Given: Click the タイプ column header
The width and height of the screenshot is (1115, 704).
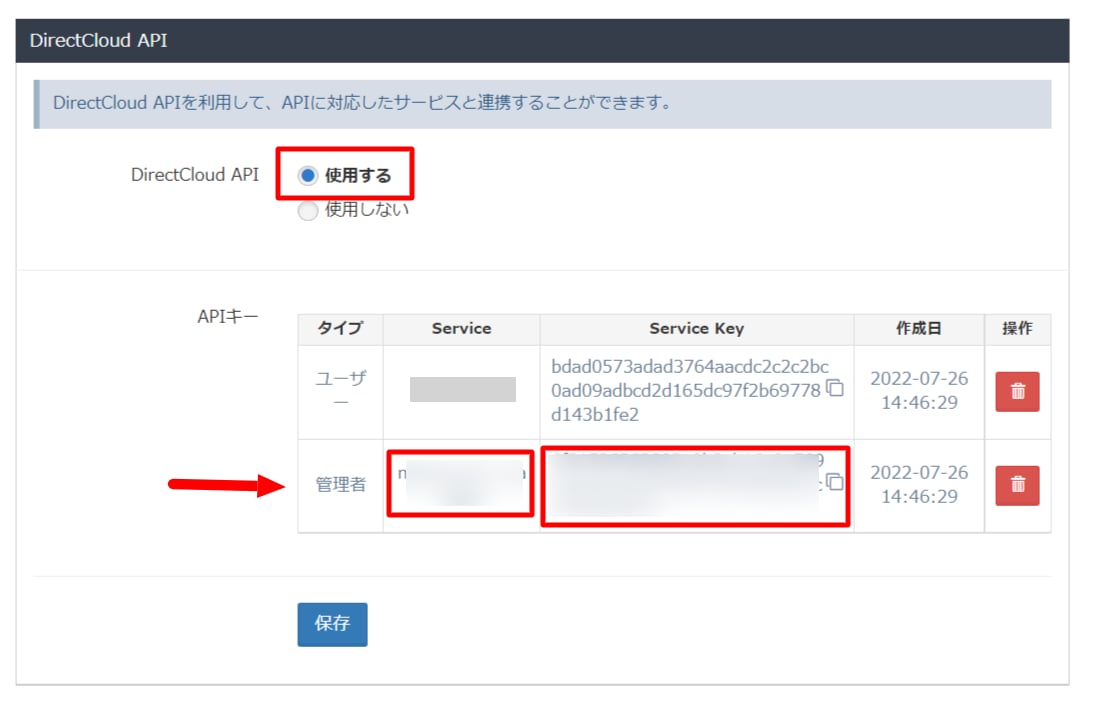Looking at the screenshot, I should (x=340, y=329).
